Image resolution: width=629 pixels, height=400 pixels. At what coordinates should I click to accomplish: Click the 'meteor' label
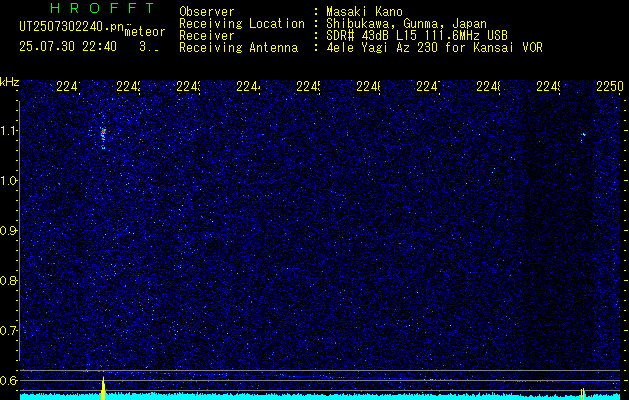click(145, 32)
